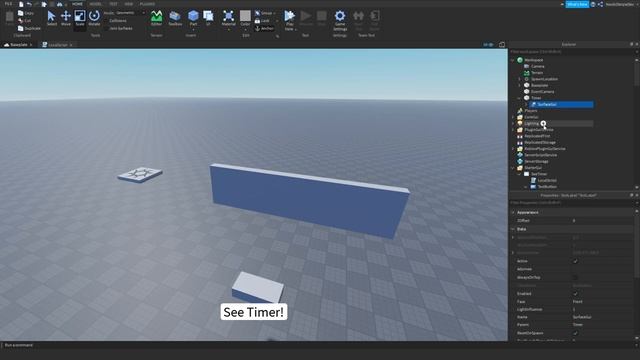The height and width of the screenshot is (360, 640).
Task: Open the UI insert tool
Action: (208, 18)
